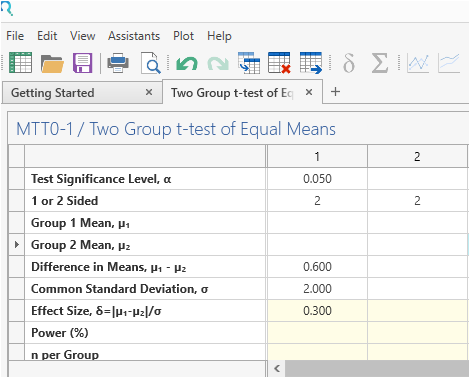Open the Plot menu

pos(183,36)
